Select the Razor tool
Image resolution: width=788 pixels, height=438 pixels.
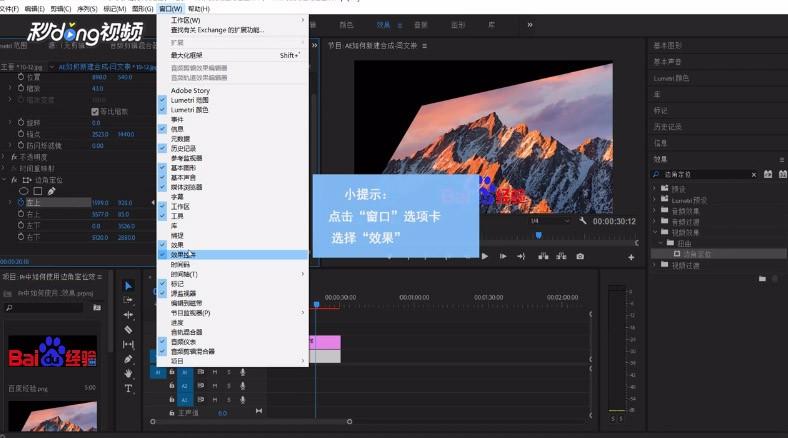pos(128,330)
